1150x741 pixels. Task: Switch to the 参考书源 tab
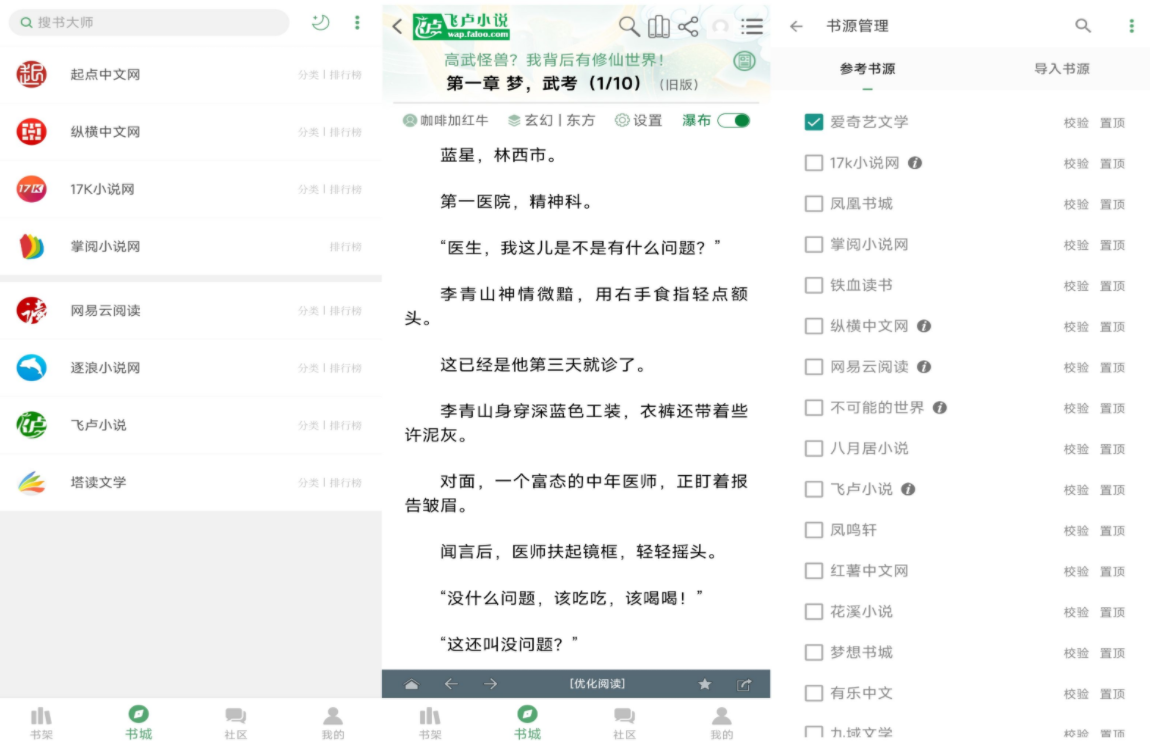coord(868,69)
